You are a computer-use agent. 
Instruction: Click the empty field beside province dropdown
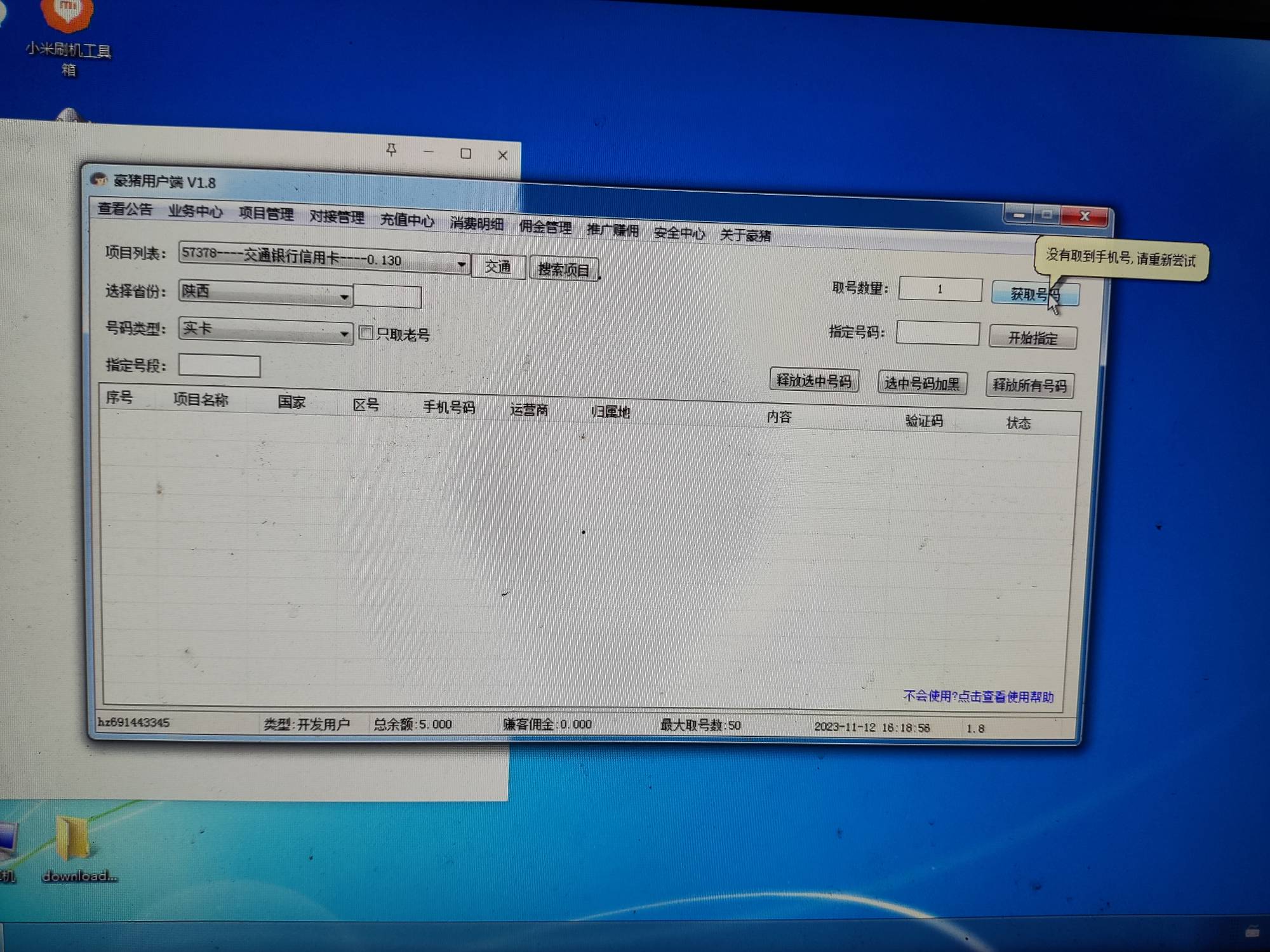coord(387,296)
